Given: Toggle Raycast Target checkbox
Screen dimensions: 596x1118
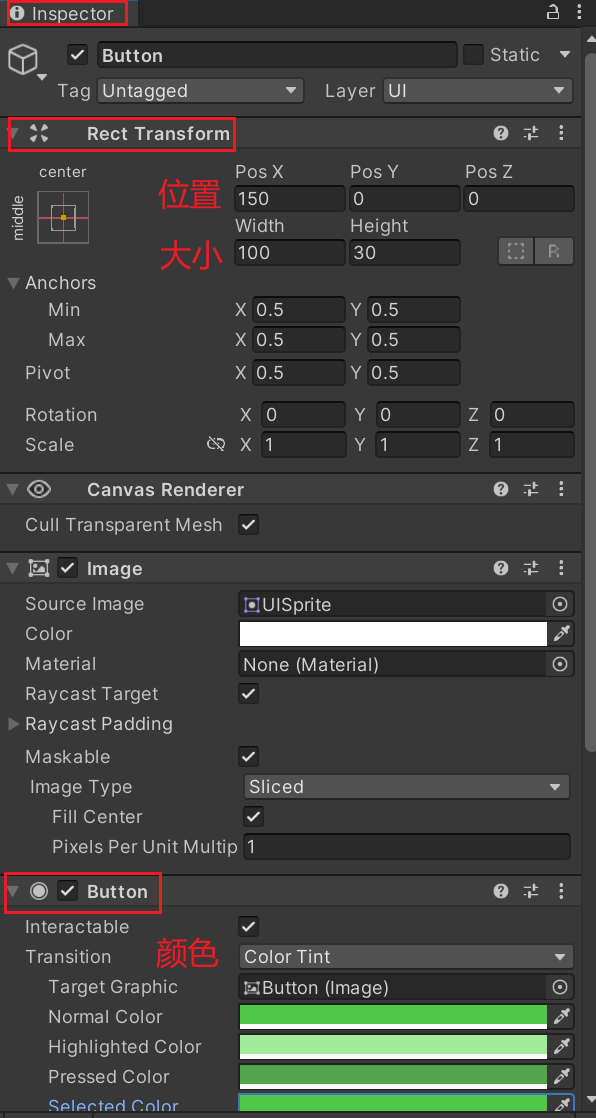Looking at the screenshot, I should (248, 694).
